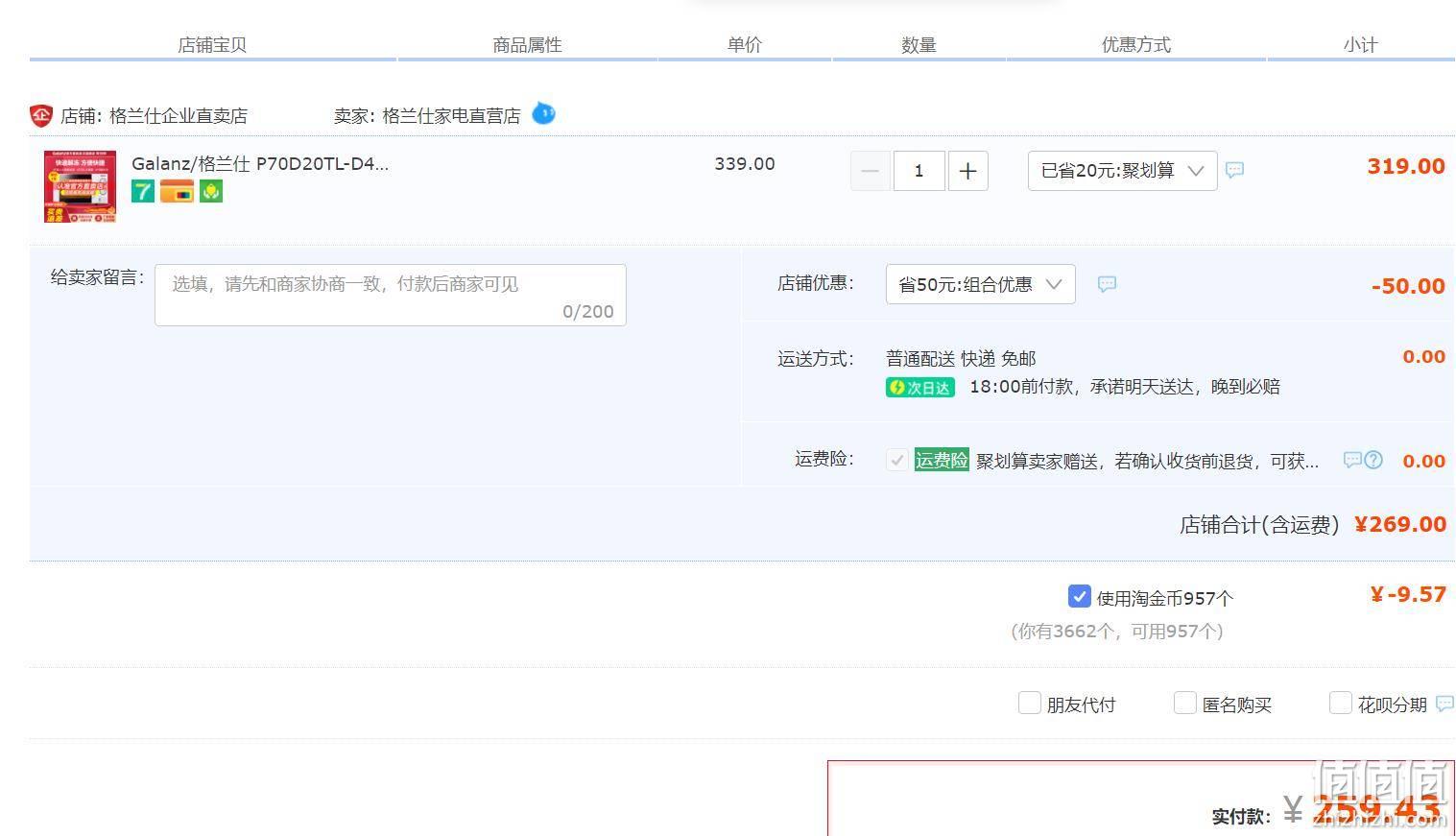Open the 格兰仕企业直卖店 store link
The width and height of the screenshot is (1456, 836).
[179, 116]
